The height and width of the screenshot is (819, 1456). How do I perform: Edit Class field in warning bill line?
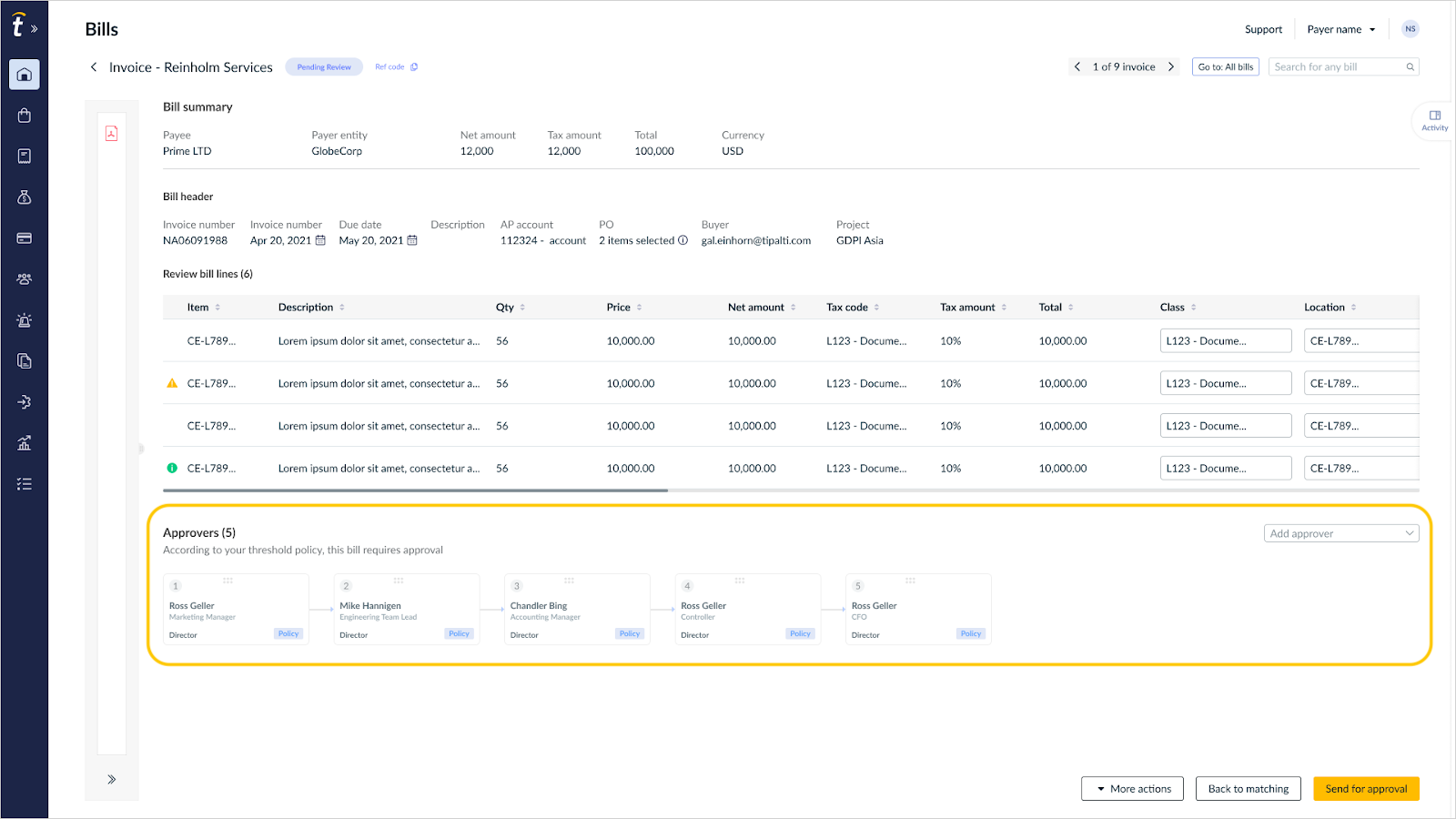pyautogui.click(x=1226, y=383)
